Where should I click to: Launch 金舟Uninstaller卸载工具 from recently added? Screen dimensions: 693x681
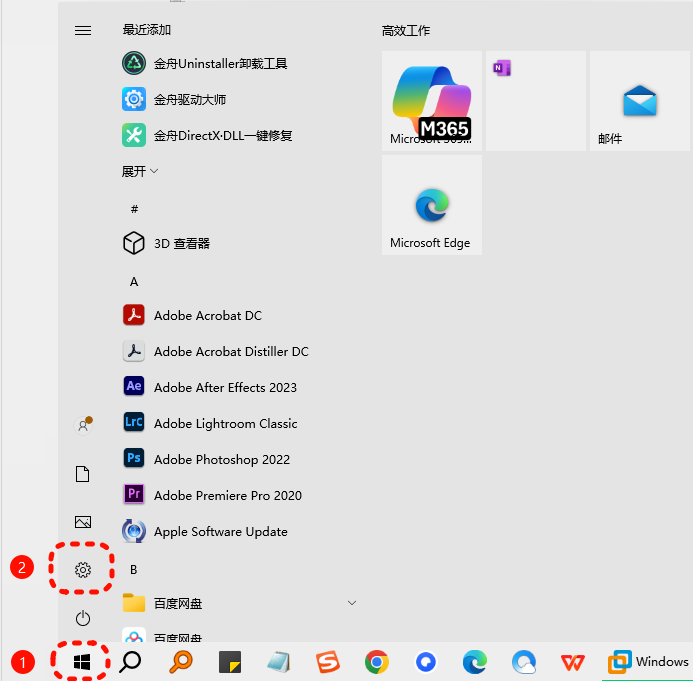(x=204, y=63)
